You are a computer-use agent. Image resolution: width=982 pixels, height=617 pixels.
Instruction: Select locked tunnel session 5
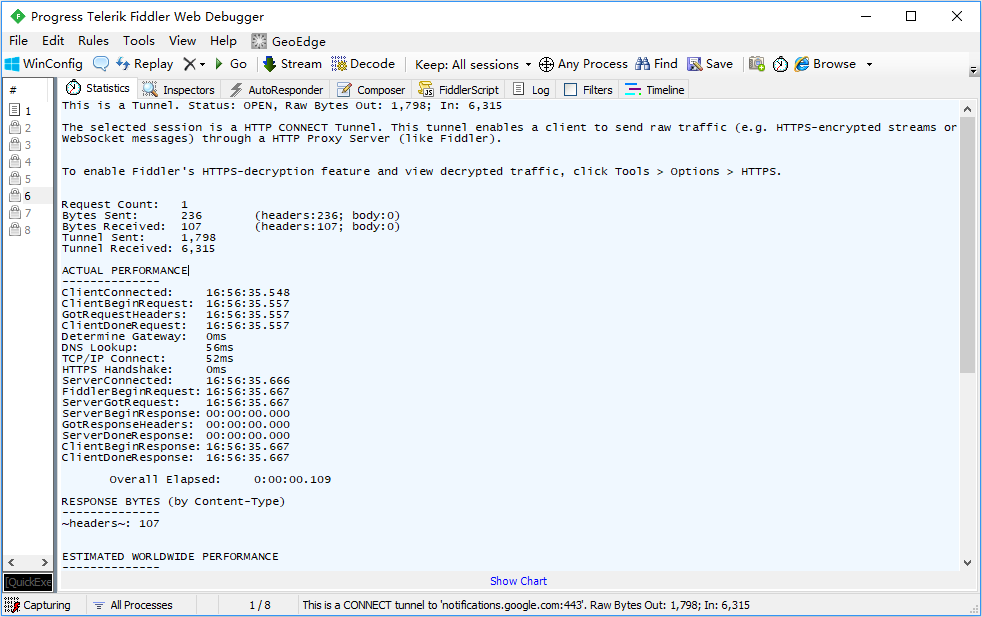coord(28,179)
